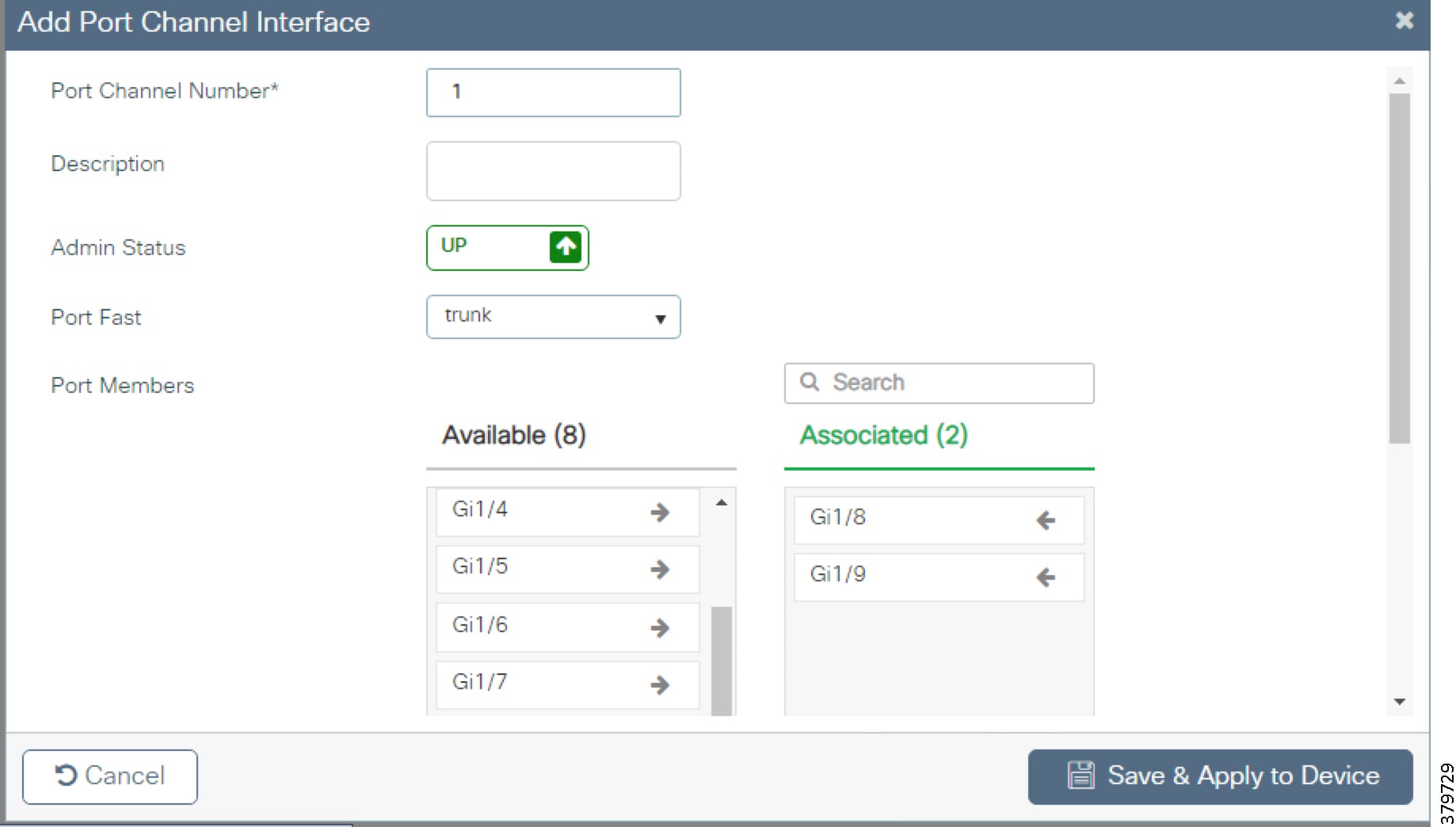Click the Available list scroll up arrow
Image resolution: width=1456 pixels, height=827 pixels.
722,503
